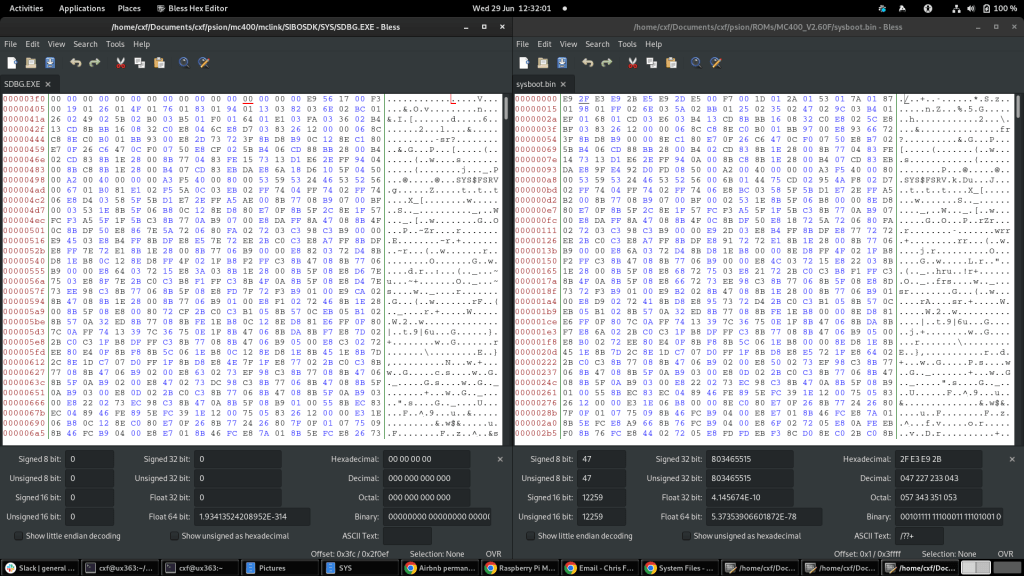1024x576 pixels.
Task: Click the New file icon in SDBG.EXE window
Action: (x=10, y=63)
